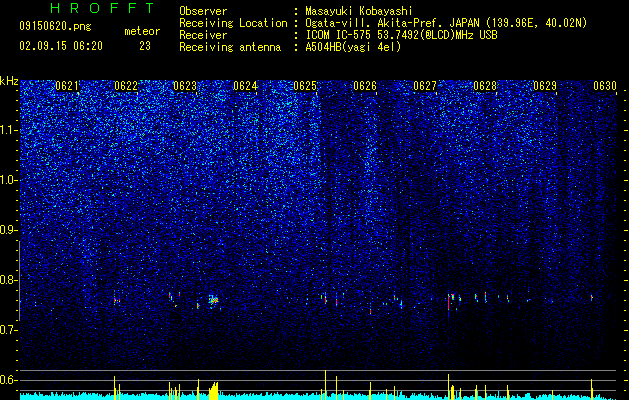Click the 'meteor' count label
Screen dimensions: 629x400
tap(142, 31)
